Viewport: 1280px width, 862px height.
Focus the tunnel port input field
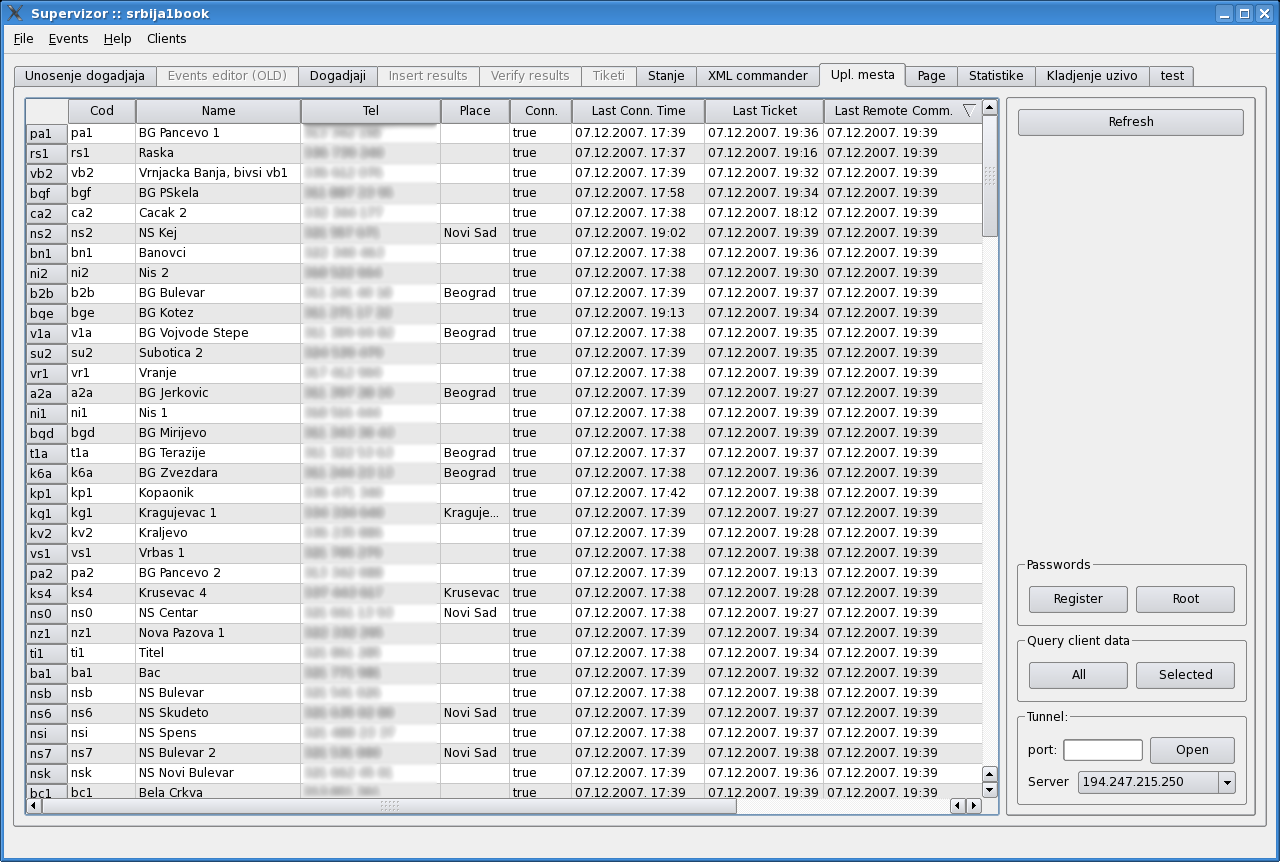[1102, 750]
